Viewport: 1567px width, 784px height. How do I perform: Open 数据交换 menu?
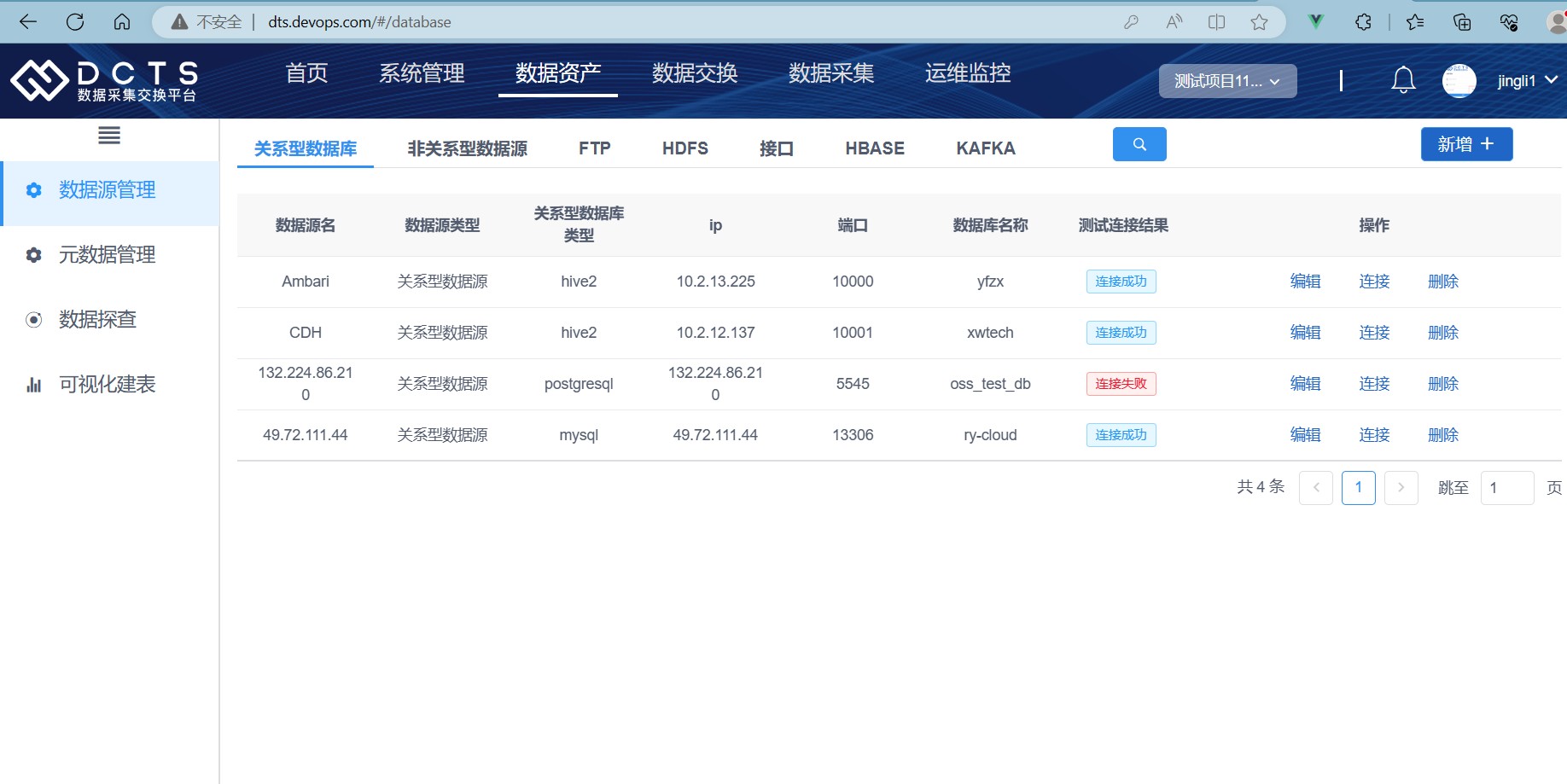tap(695, 73)
